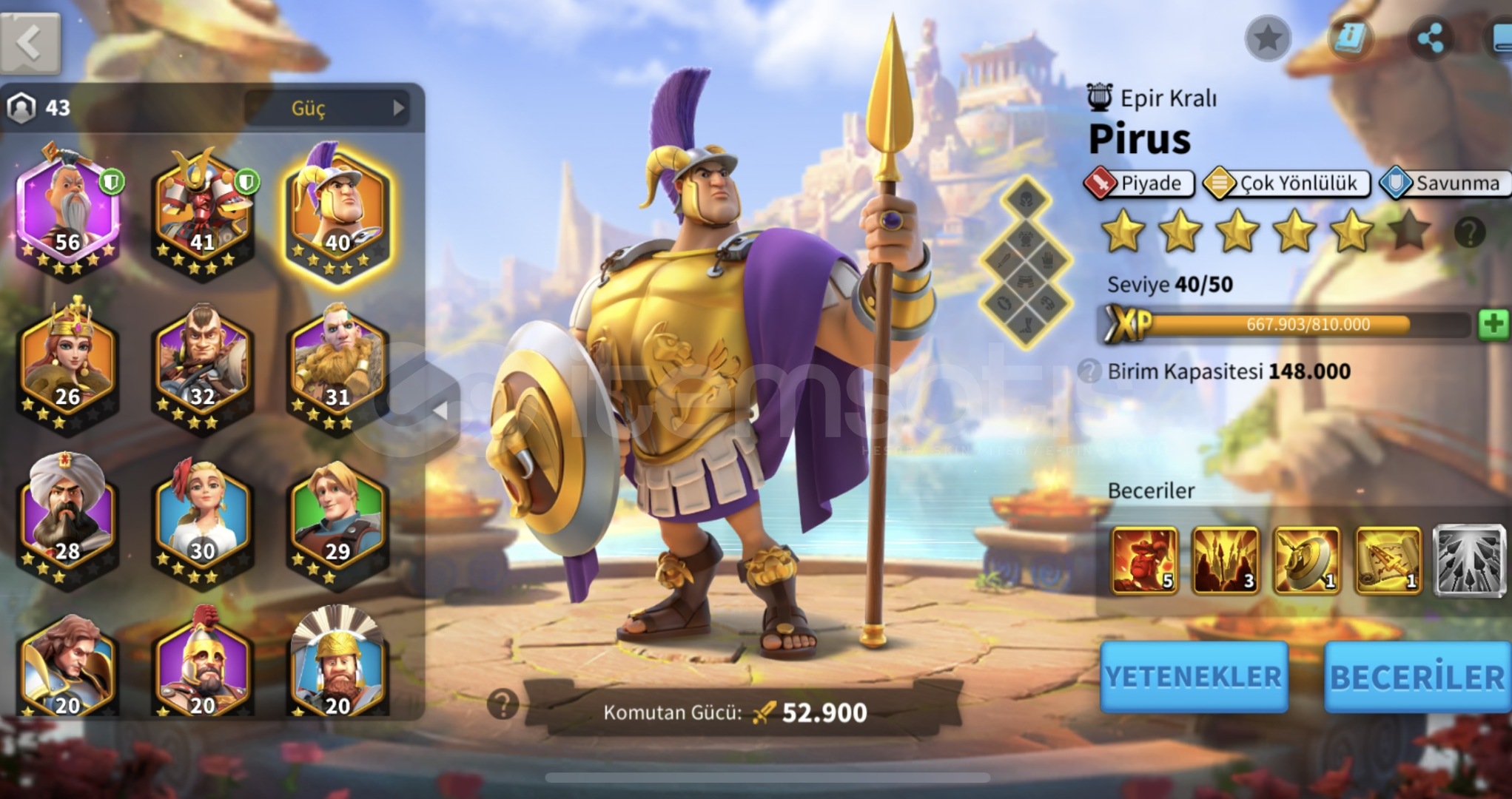
Task: Click the XP progress bar
Action: (1286, 324)
